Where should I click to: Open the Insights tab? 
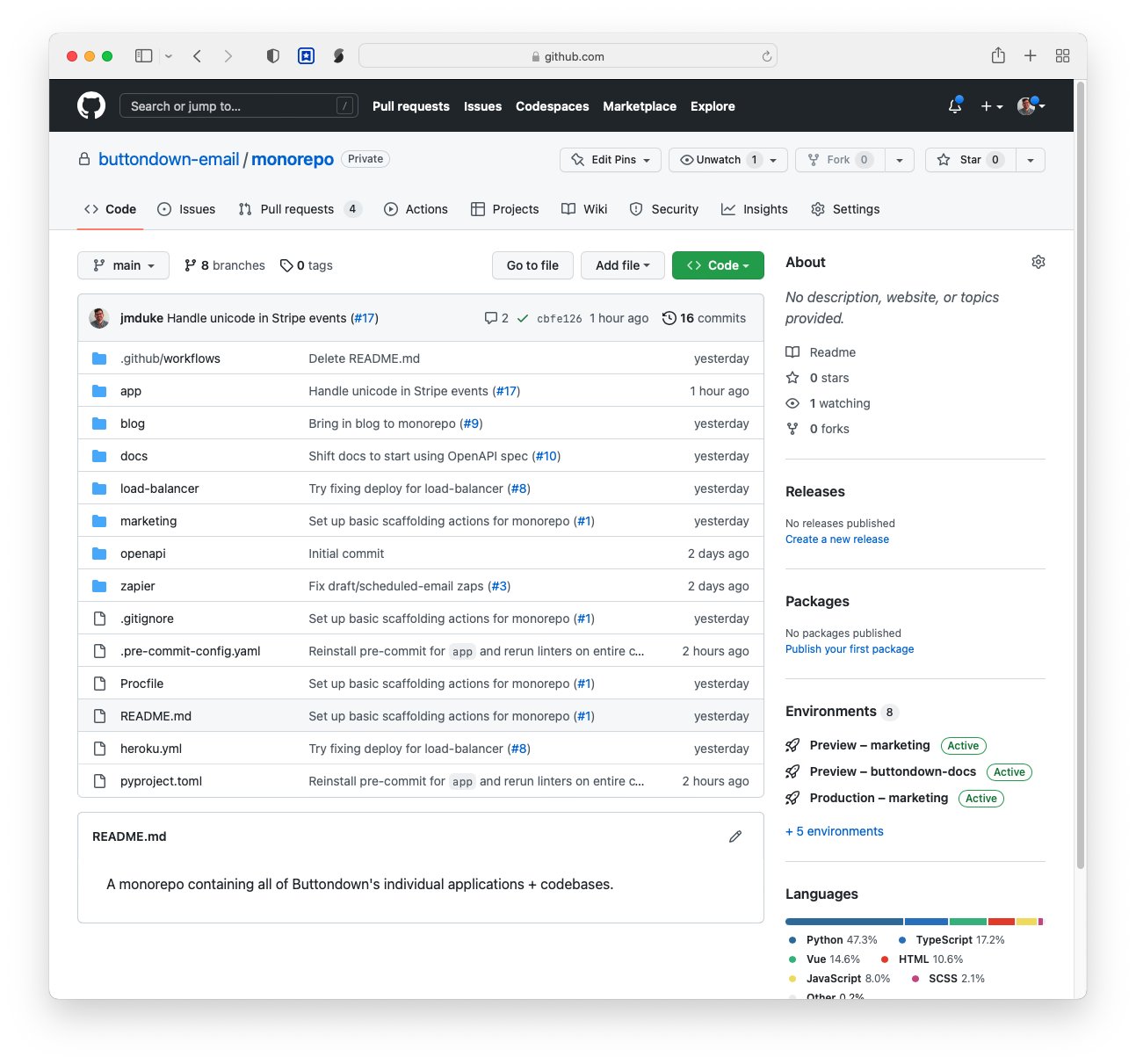755,209
